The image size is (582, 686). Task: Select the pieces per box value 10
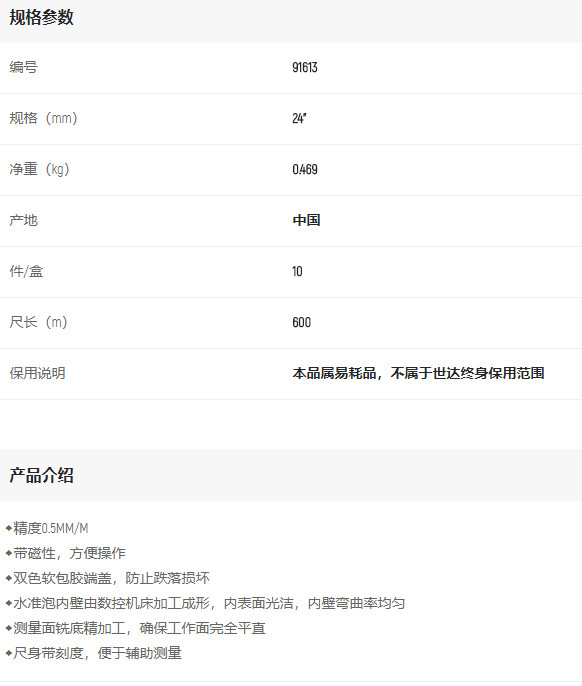[297, 271]
